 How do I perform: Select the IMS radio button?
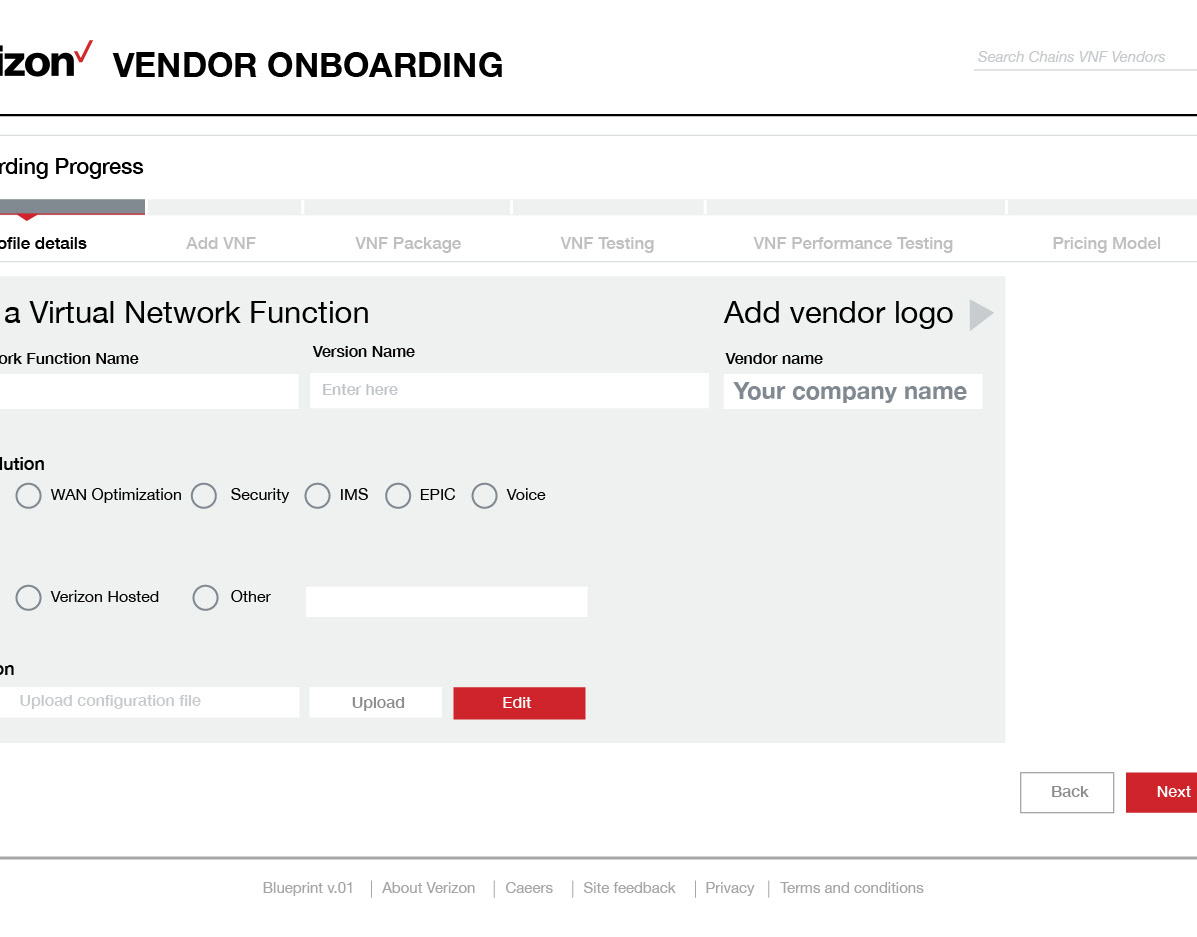[x=318, y=496]
